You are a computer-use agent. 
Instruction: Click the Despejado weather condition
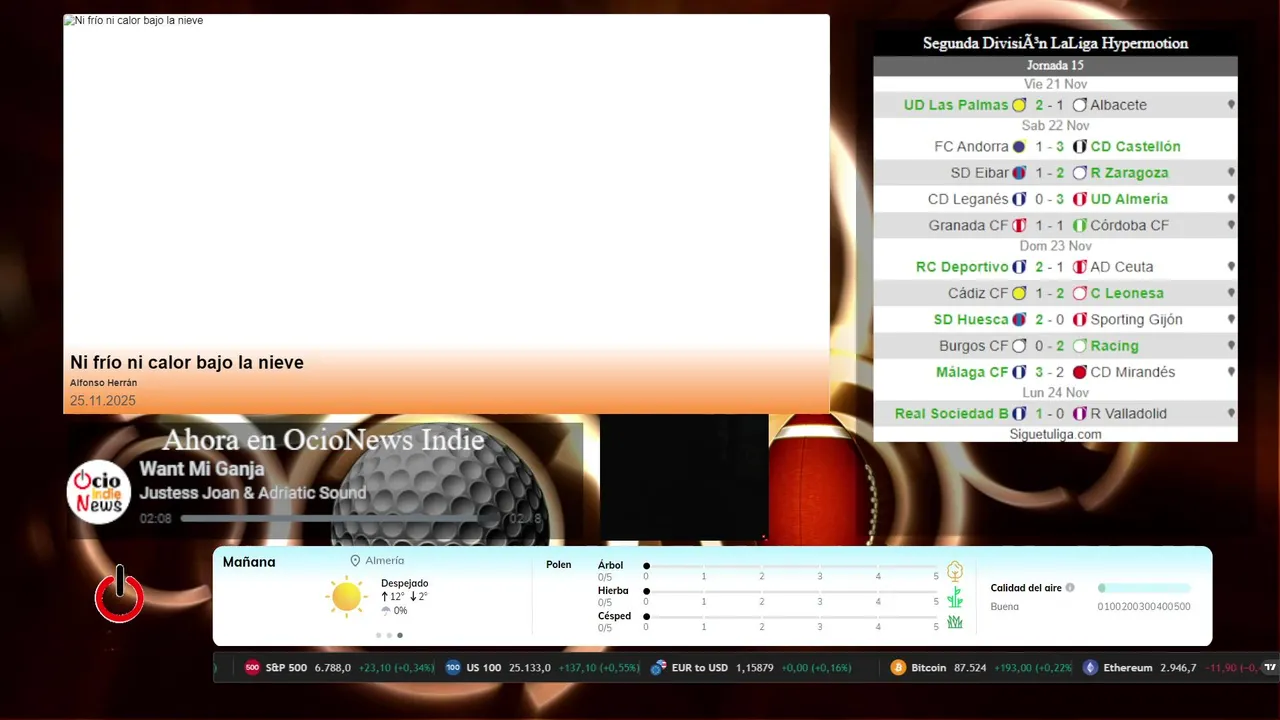pyautogui.click(x=404, y=583)
